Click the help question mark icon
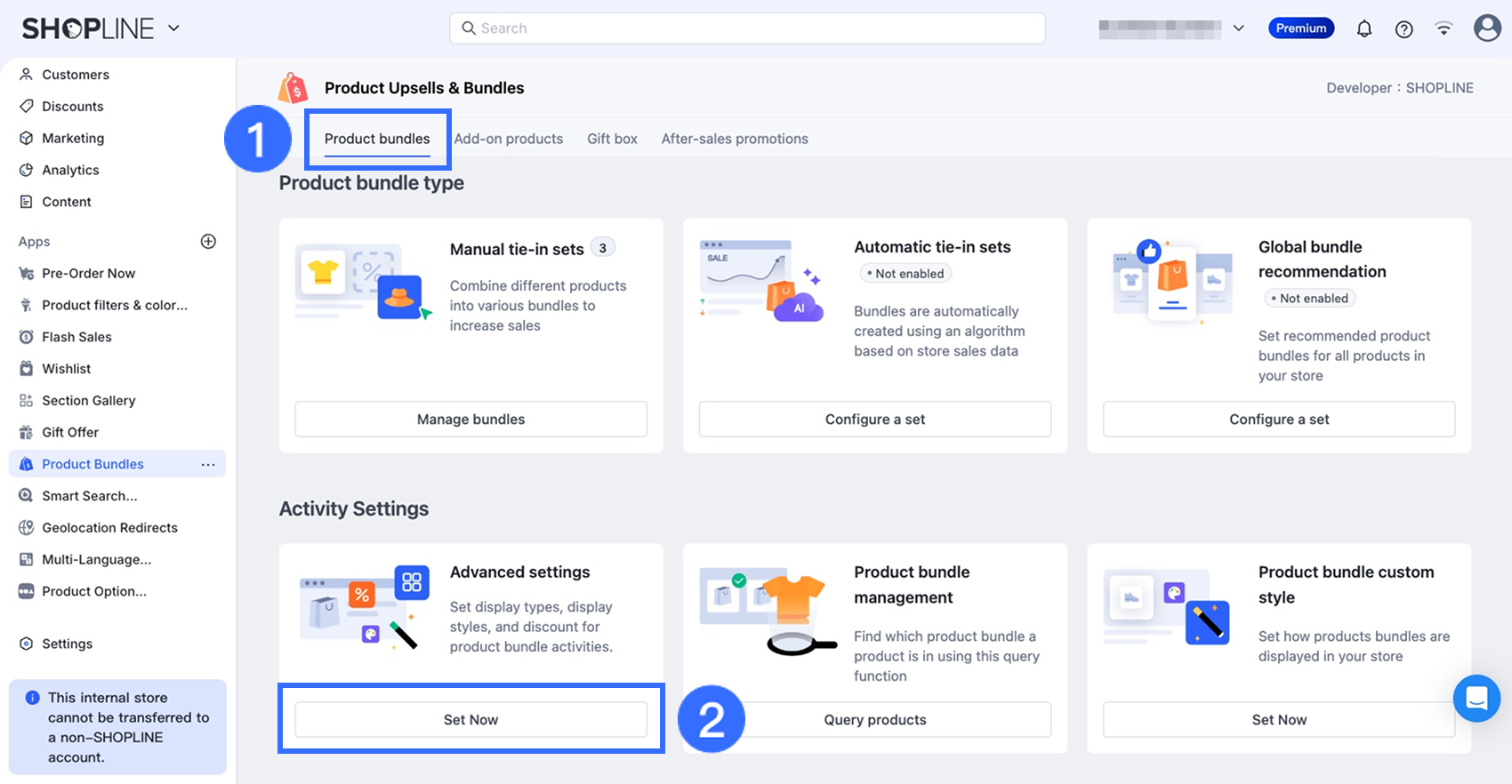Image resolution: width=1512 pixels, height=784 pixels. (x=1403, y=29)
